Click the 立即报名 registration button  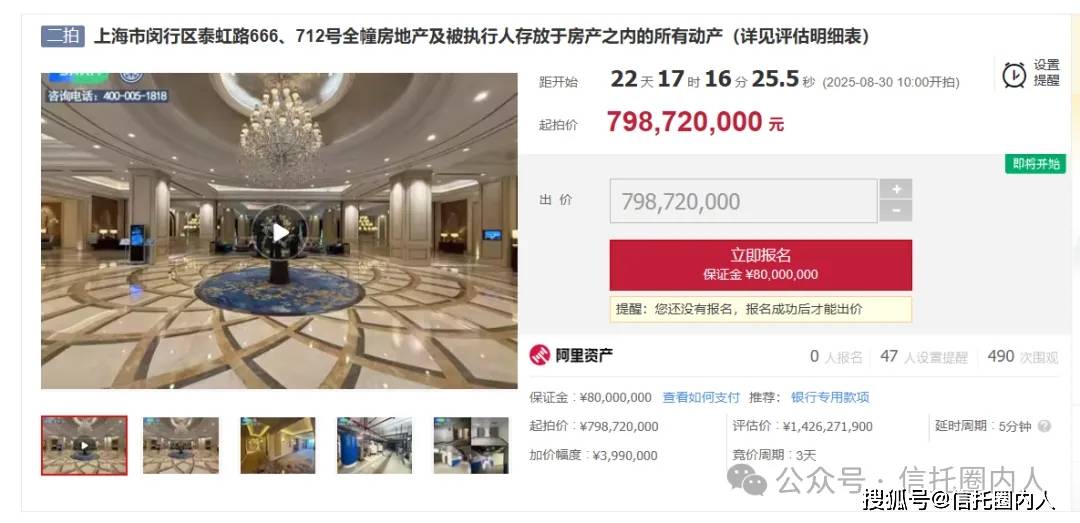coord(760,265)
